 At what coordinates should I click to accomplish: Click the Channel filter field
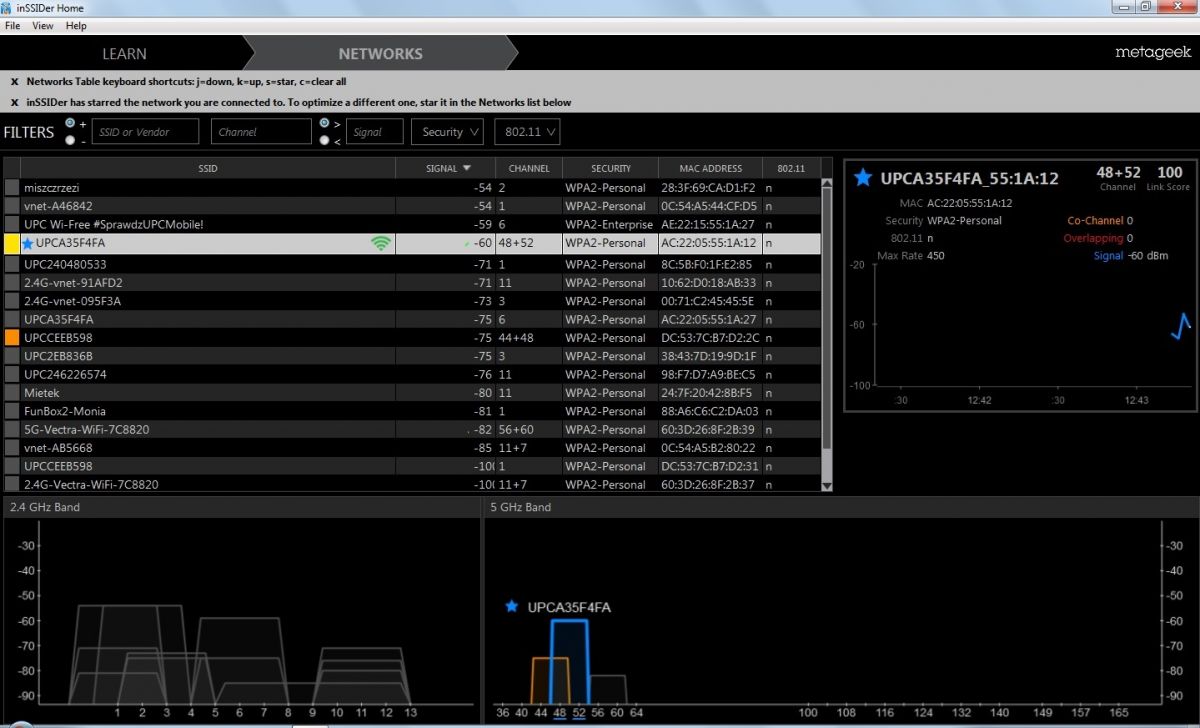[262, 132]
